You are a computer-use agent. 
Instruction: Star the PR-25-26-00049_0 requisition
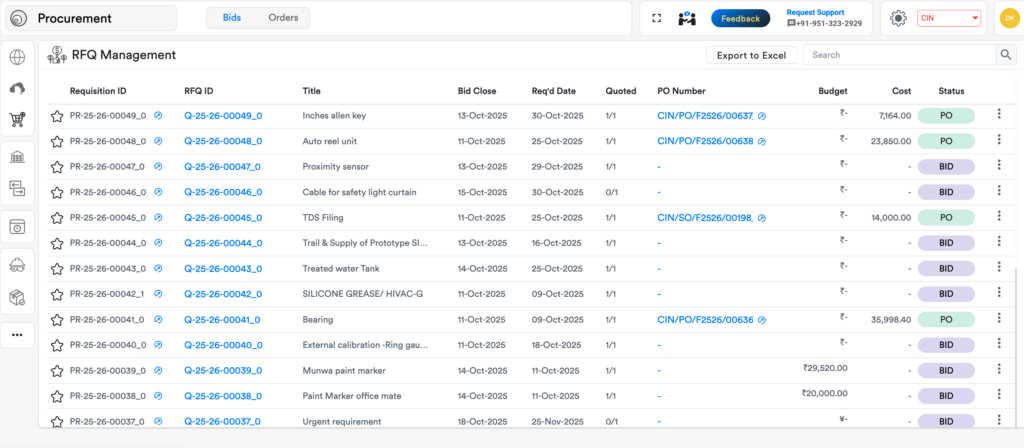57,116
